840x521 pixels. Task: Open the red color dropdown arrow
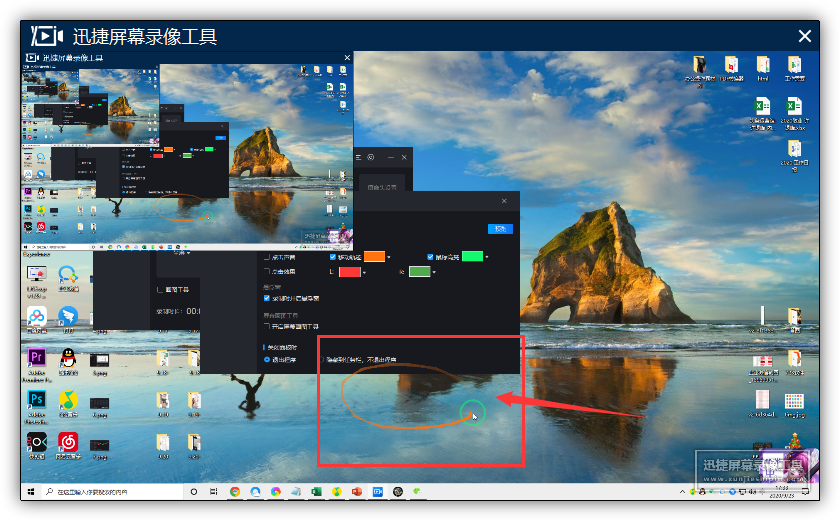366,271
